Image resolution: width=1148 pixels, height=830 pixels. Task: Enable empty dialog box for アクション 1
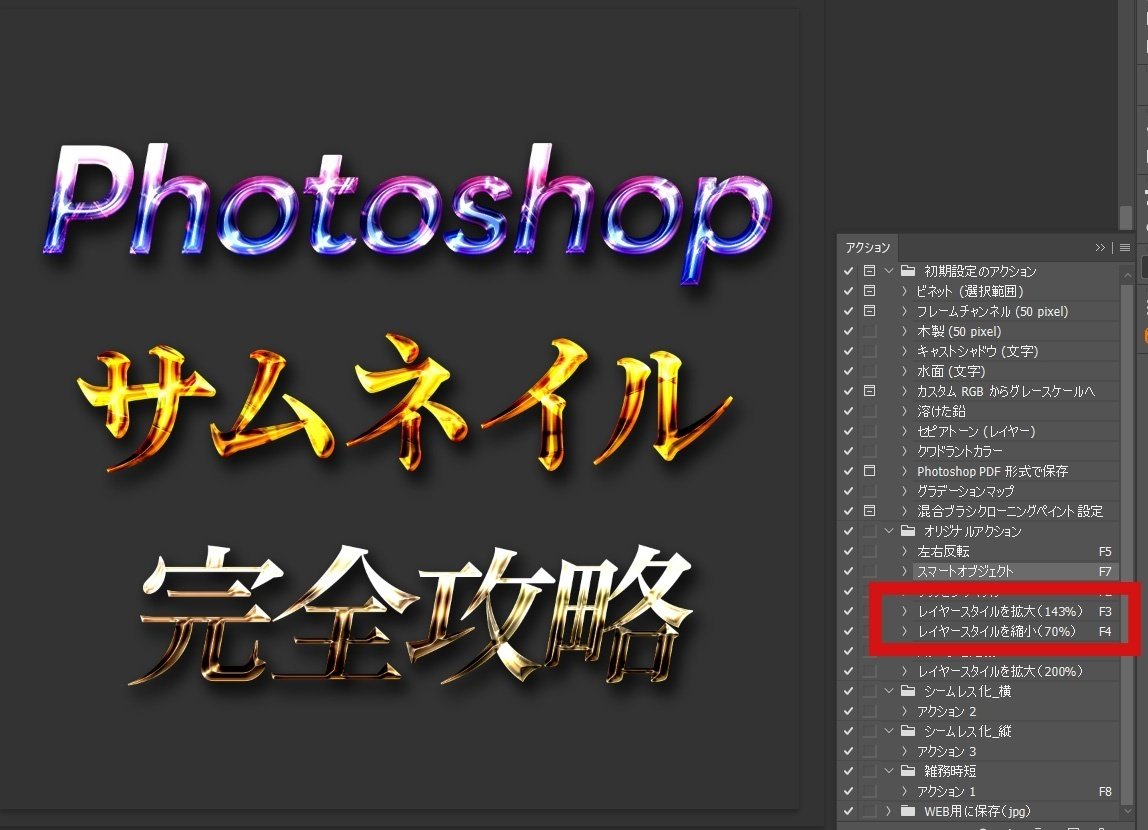coord(869,791)
